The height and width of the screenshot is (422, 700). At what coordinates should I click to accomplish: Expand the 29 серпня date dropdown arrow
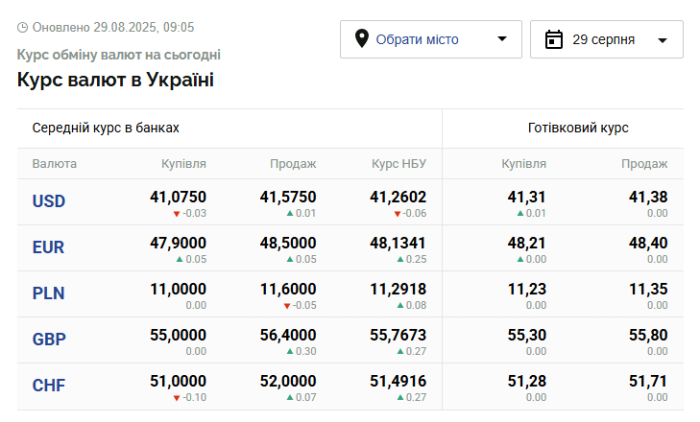[662, 40]
